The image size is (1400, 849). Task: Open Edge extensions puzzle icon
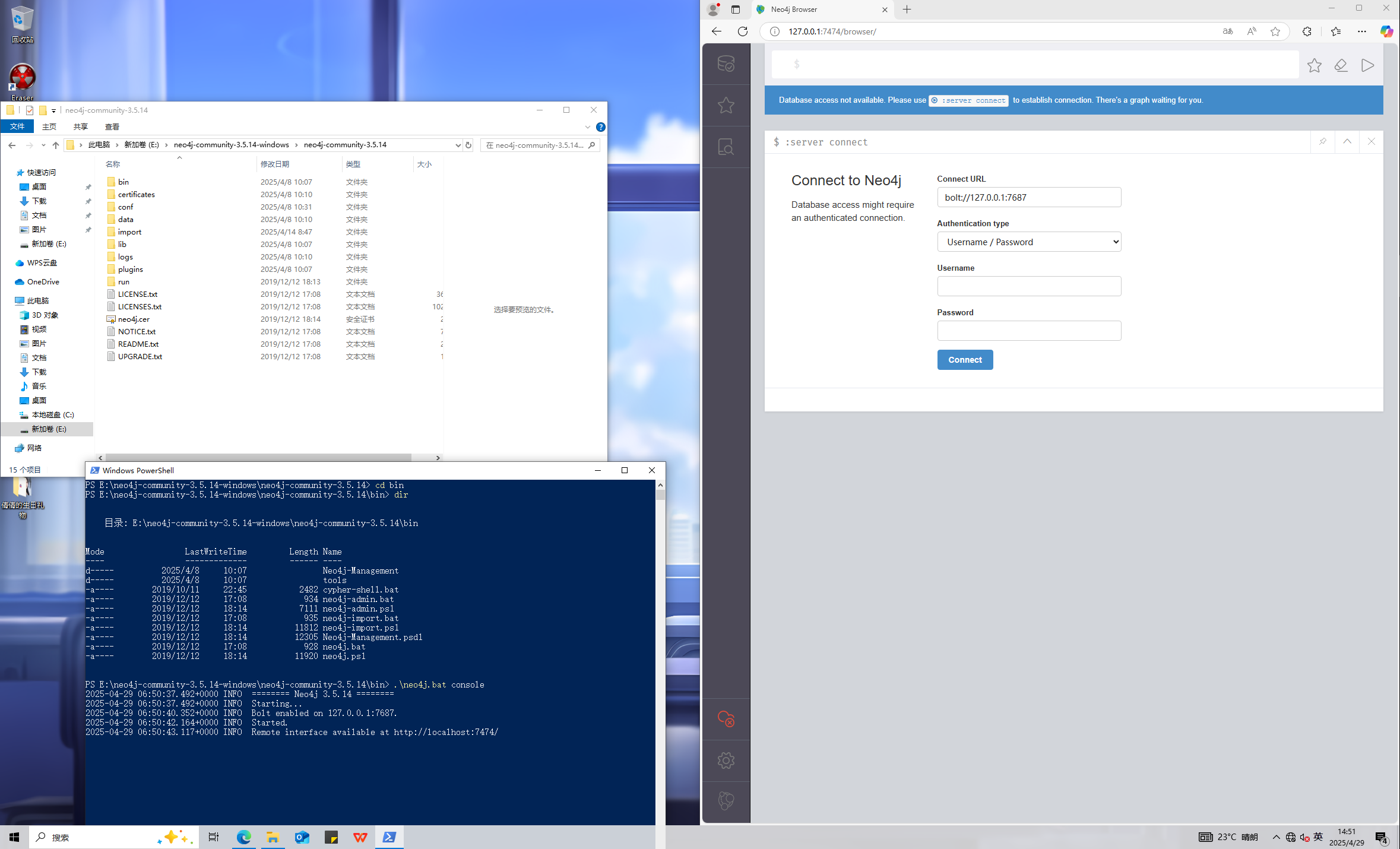coord(1307,31)
